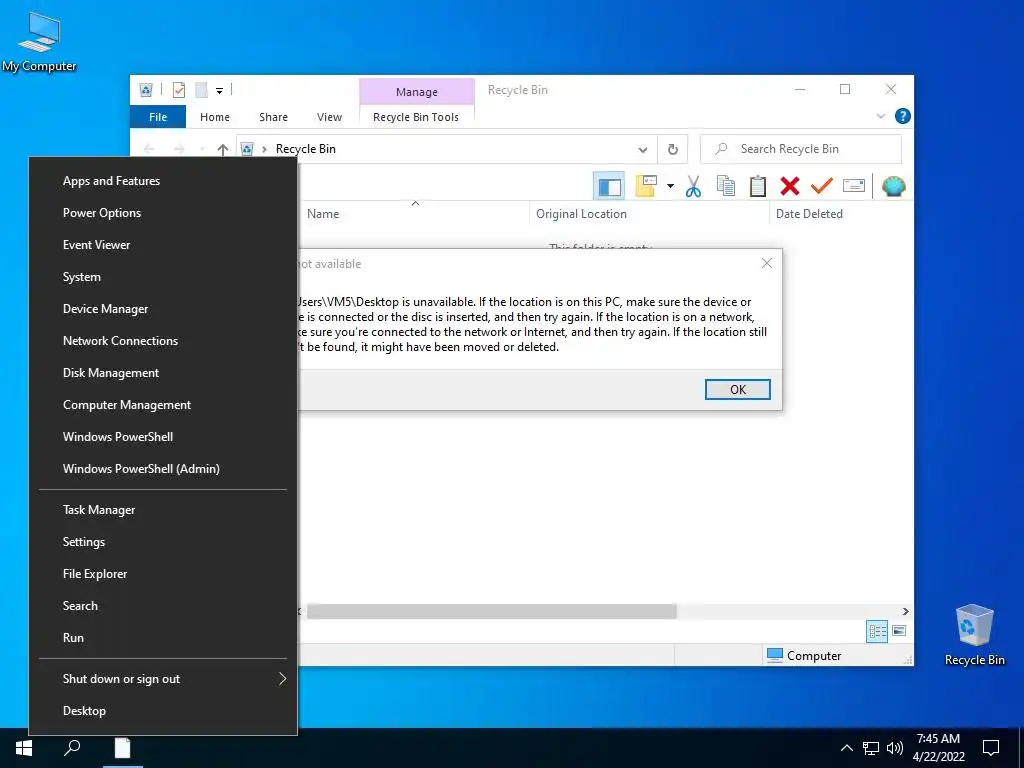Click the red X Delete icon
The image size is (1024, 768).
click(790, 186)
